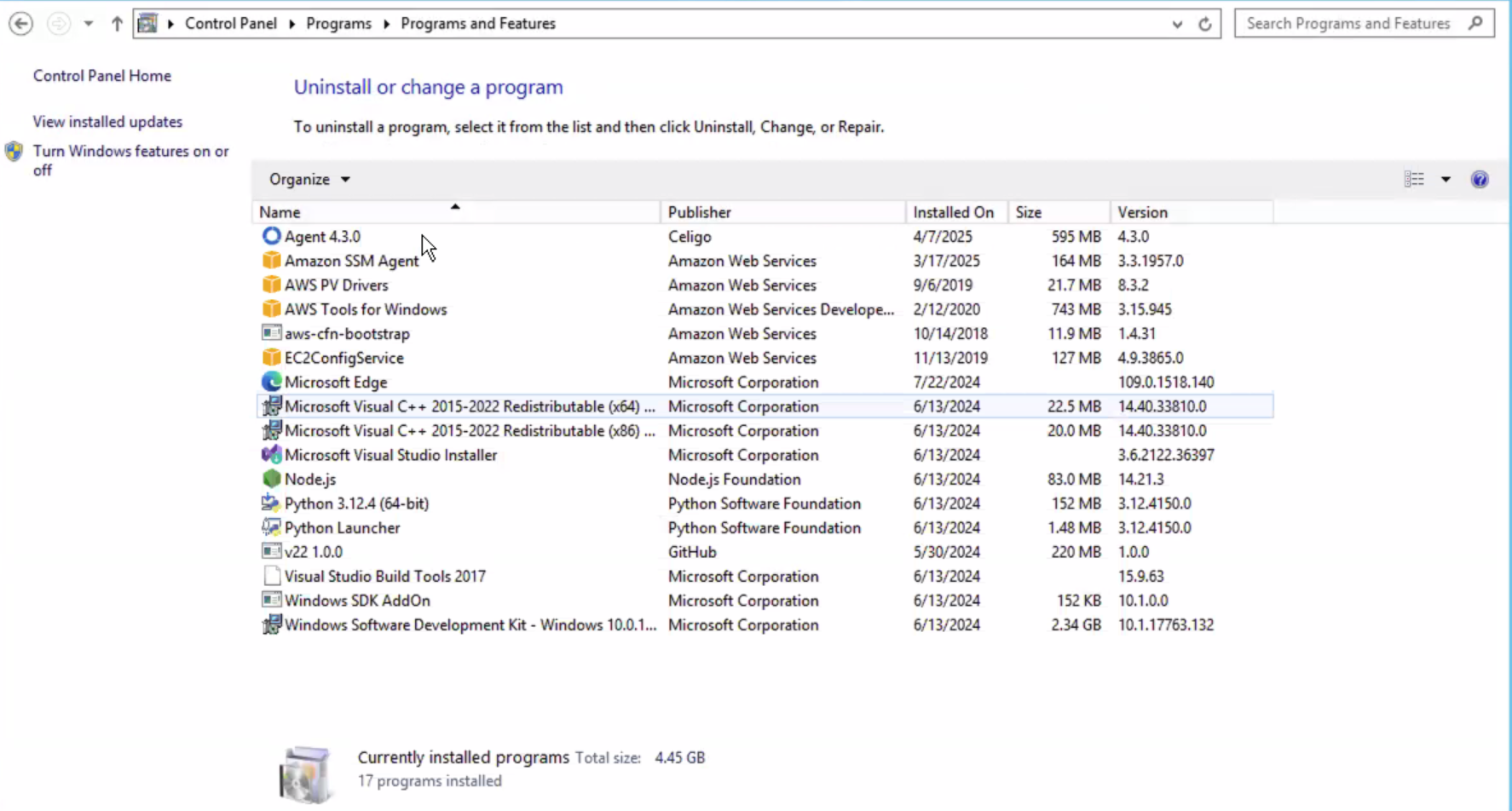Select the Python Launcher row name
The image size is (1512, 811).
(342, 528)
